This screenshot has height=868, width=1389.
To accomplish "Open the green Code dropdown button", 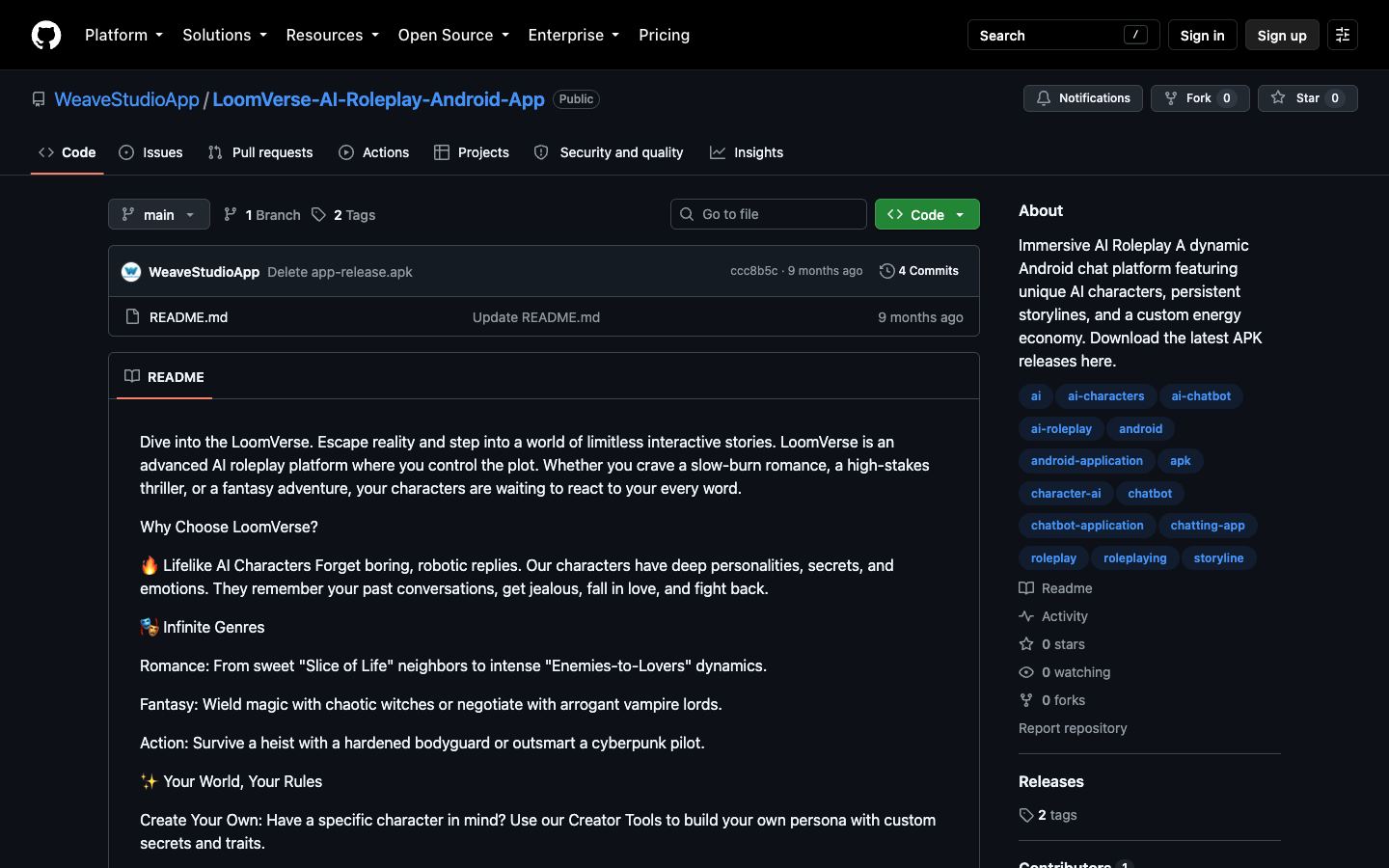I will (x=927, y=214).
